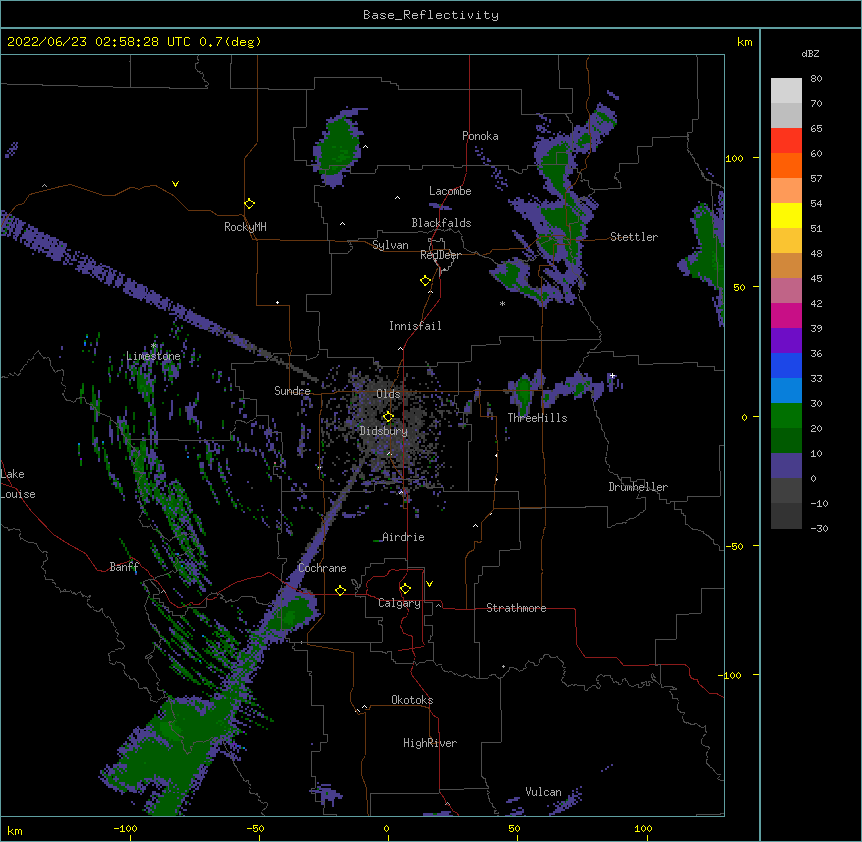Click the Stettler city label
This screenshot has width=862, height=842.
pyautogui.click(x=634, y=237)
